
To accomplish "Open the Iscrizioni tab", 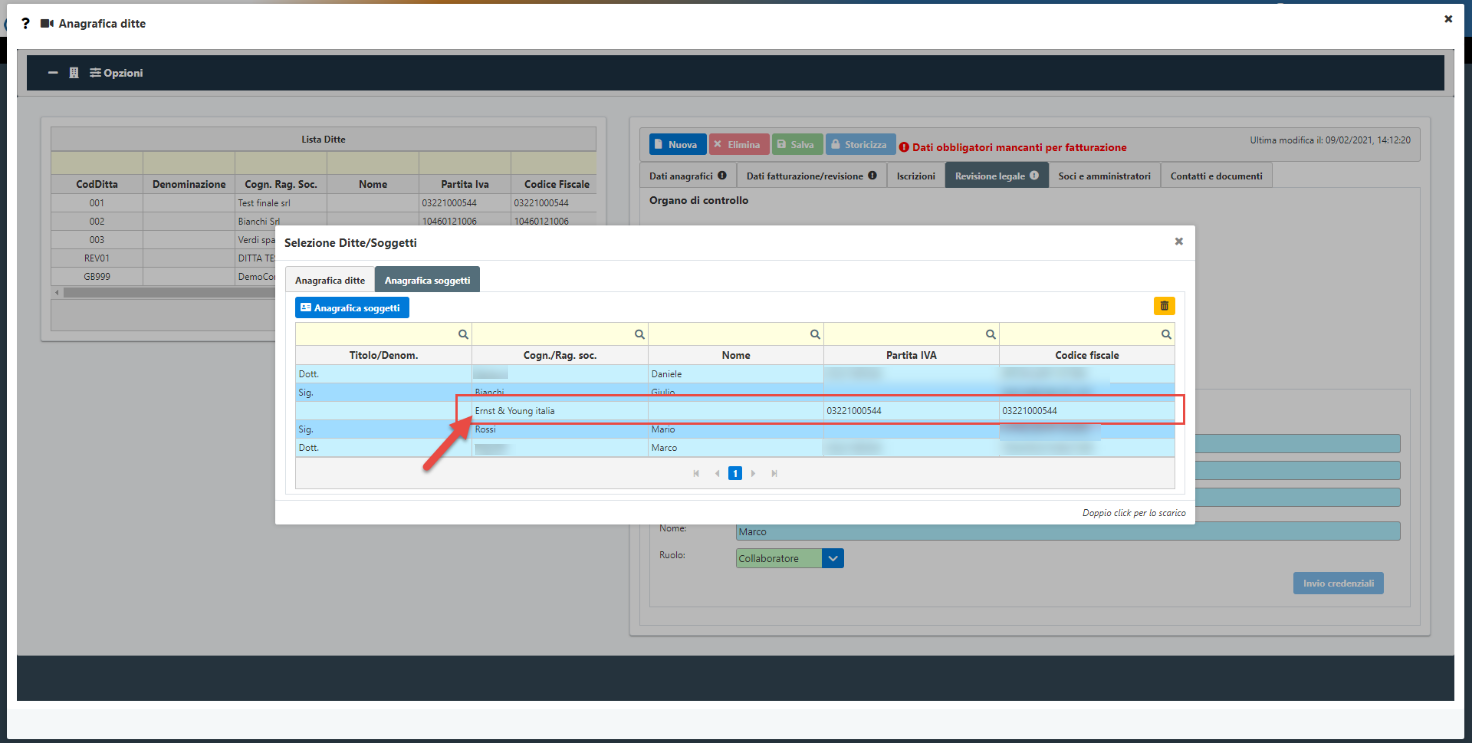I will click(916, 176).
